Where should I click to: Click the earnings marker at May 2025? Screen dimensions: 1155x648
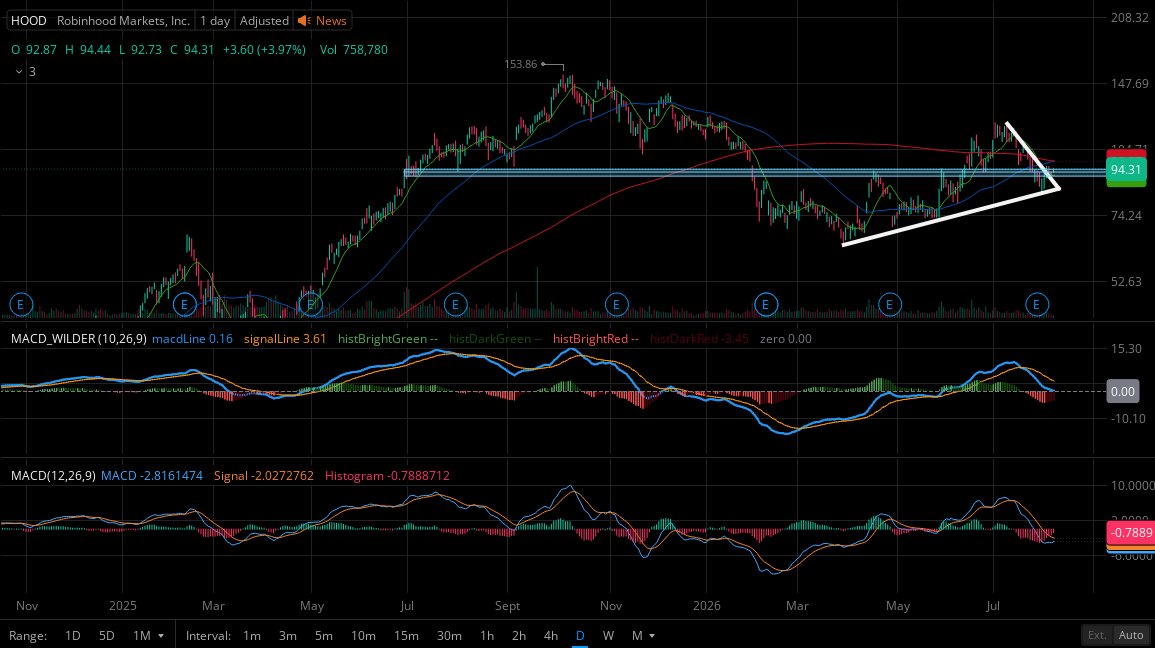coord(311,304)
